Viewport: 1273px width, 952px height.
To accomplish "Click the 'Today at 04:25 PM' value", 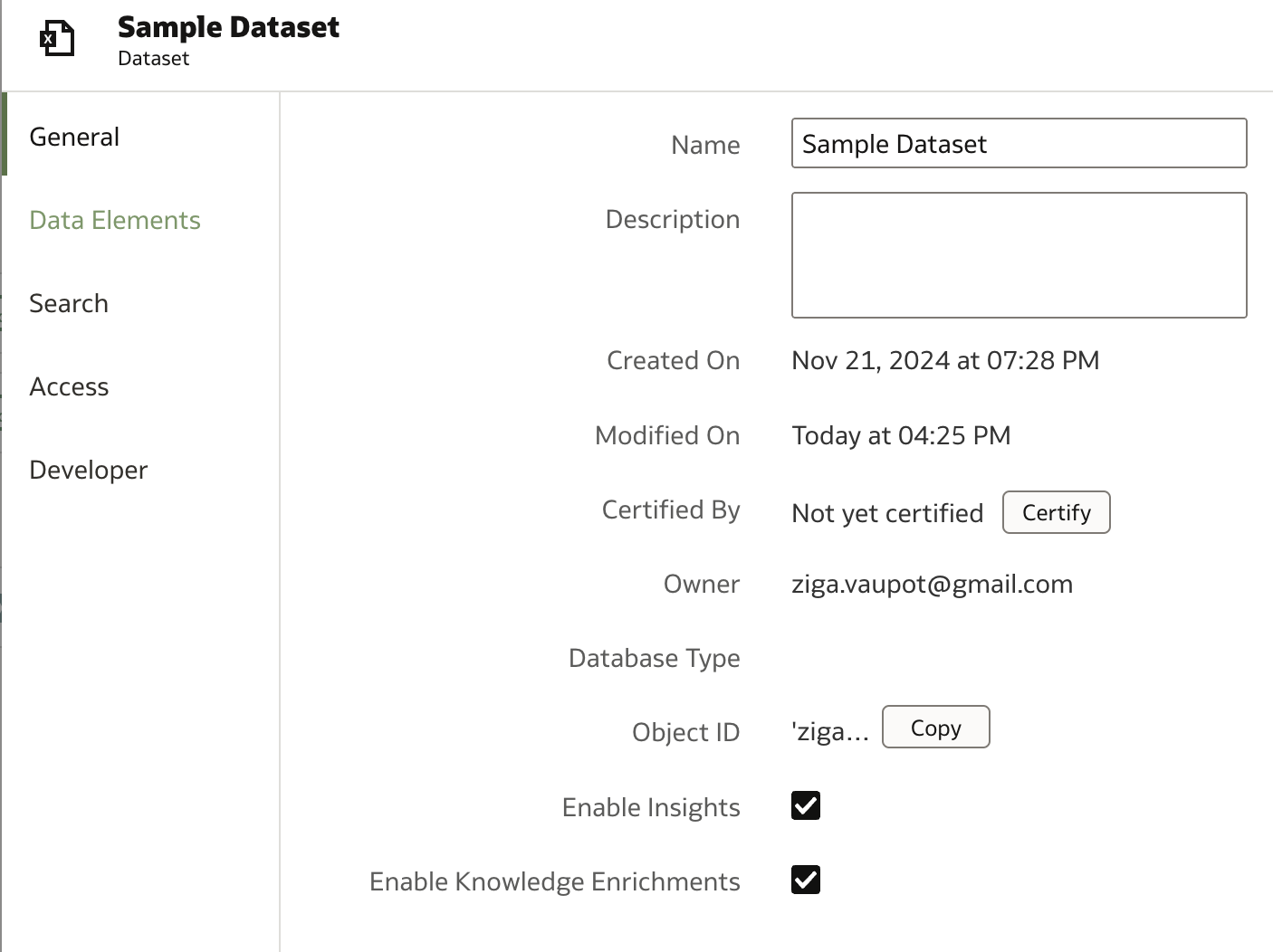I will click(x=901, y=435).
